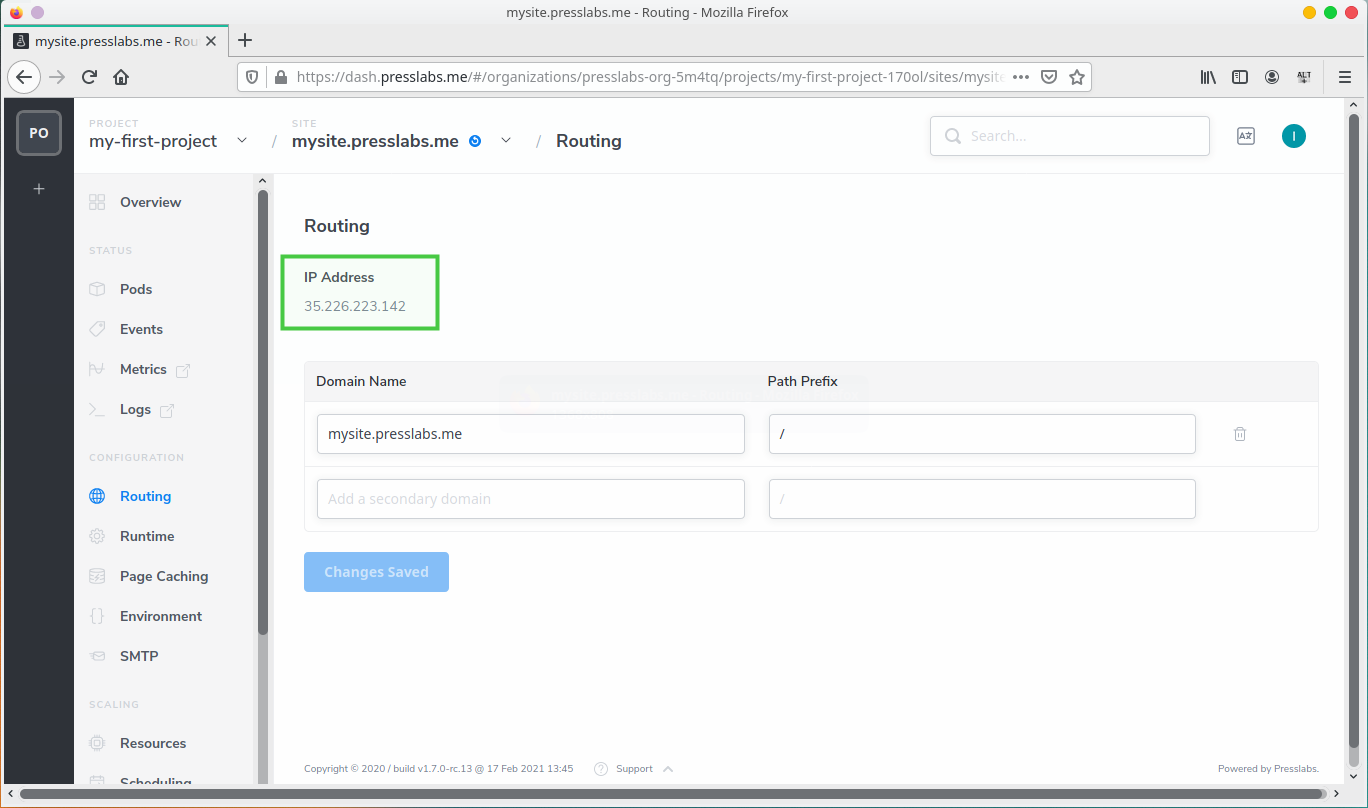Focus the Search field

pos(1070,136)
